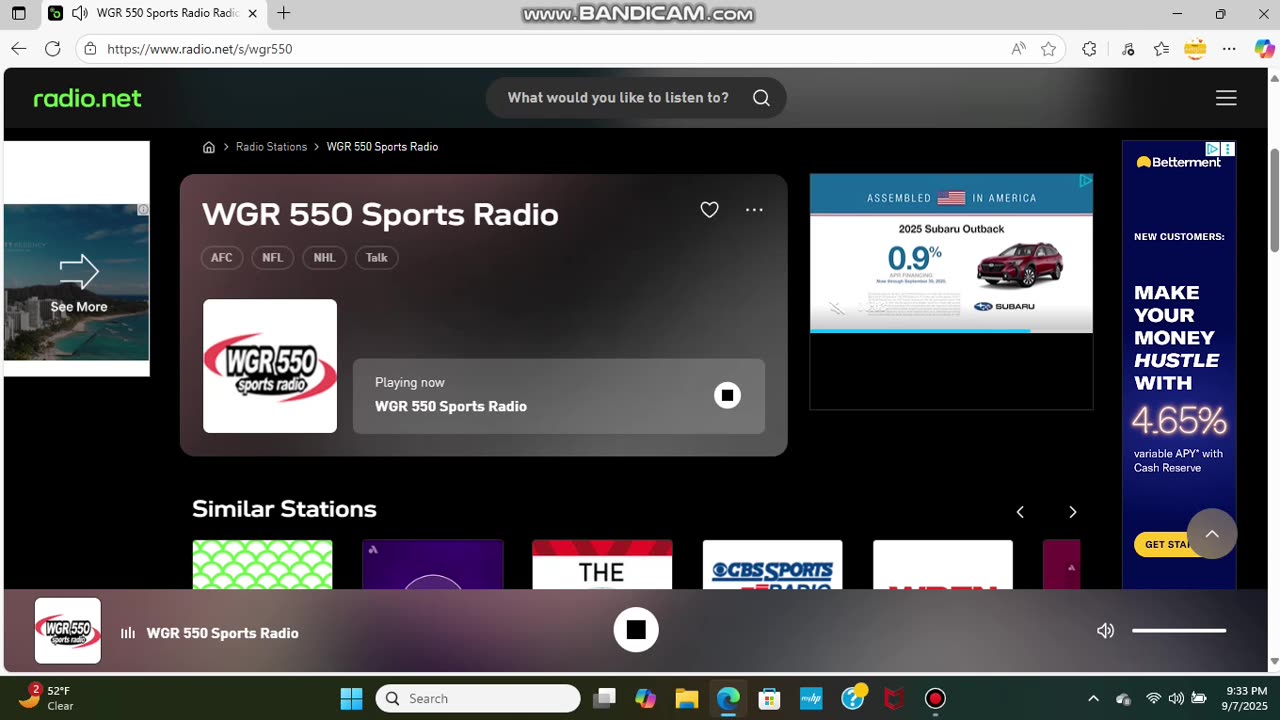Screen dimensions: 1280x720
Task: Open the weather widget 52°F Clear
Action: tap(47, 697)
